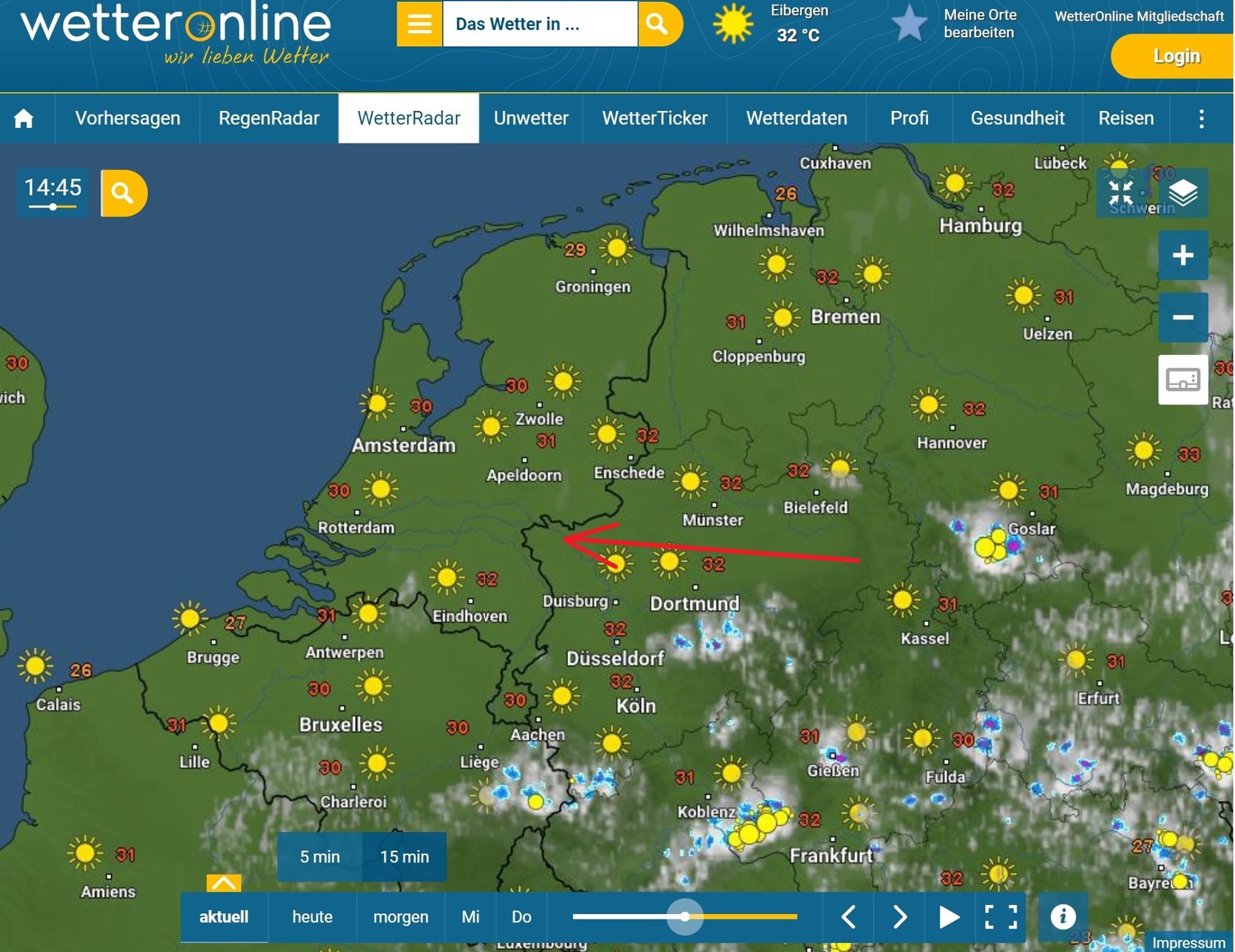Image resolution: width=1235 pixels, height=952 pixels.
Task: Open the Profi menu
Action: [x=909, y=118]
